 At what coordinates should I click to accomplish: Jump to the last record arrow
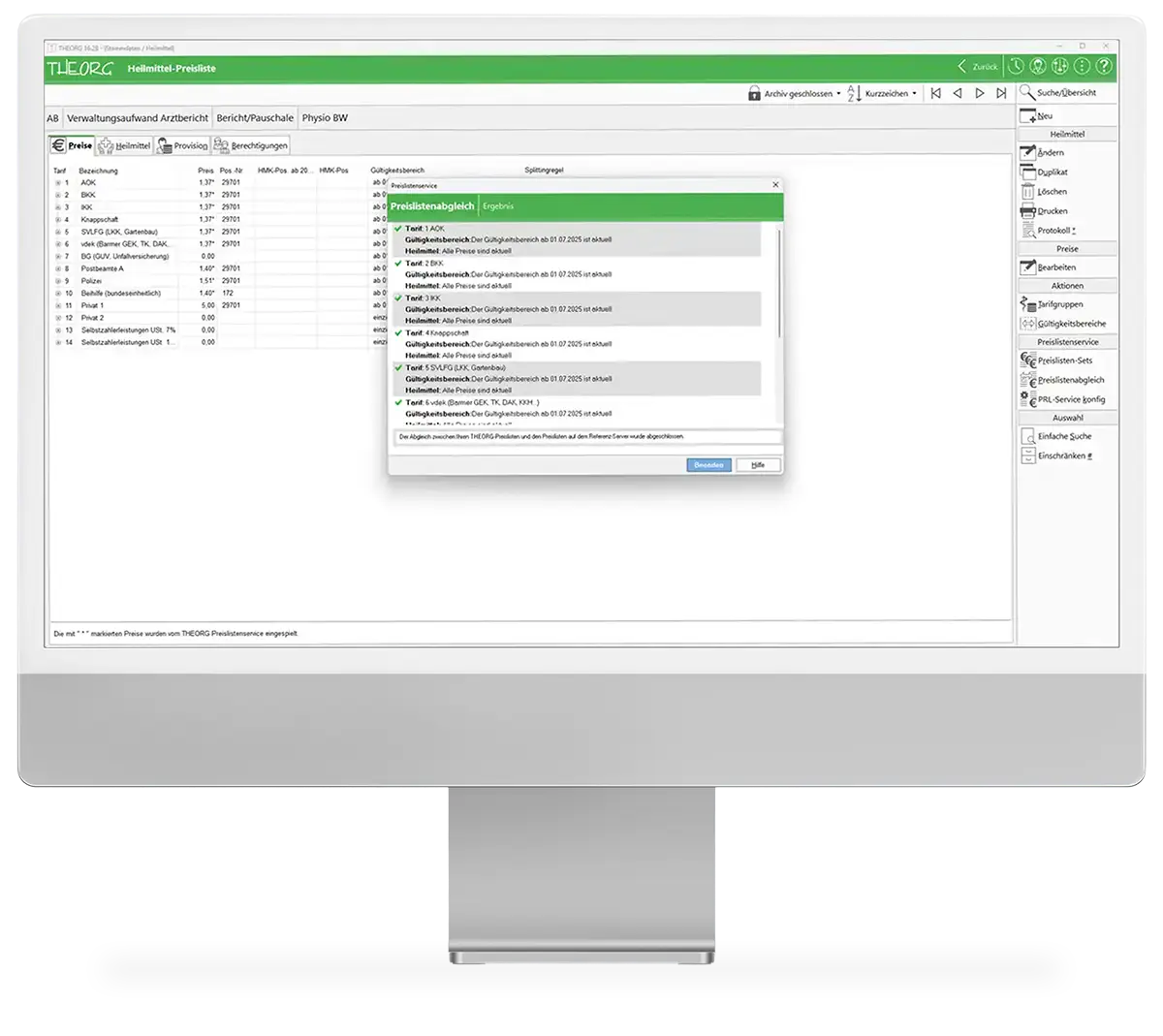click(1001, 93)
